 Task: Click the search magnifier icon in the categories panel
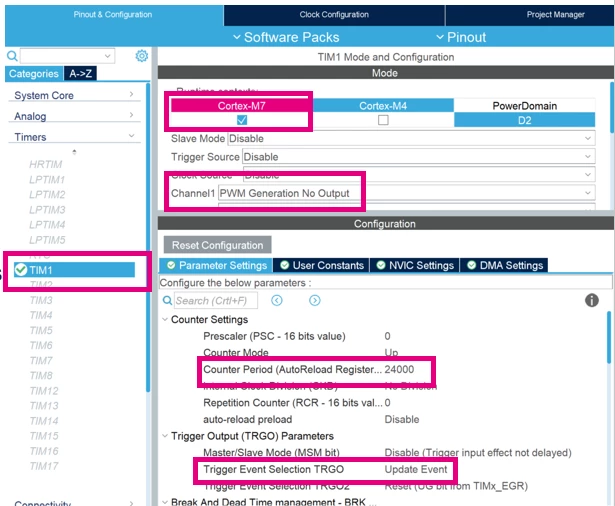(x=12, y=56)
